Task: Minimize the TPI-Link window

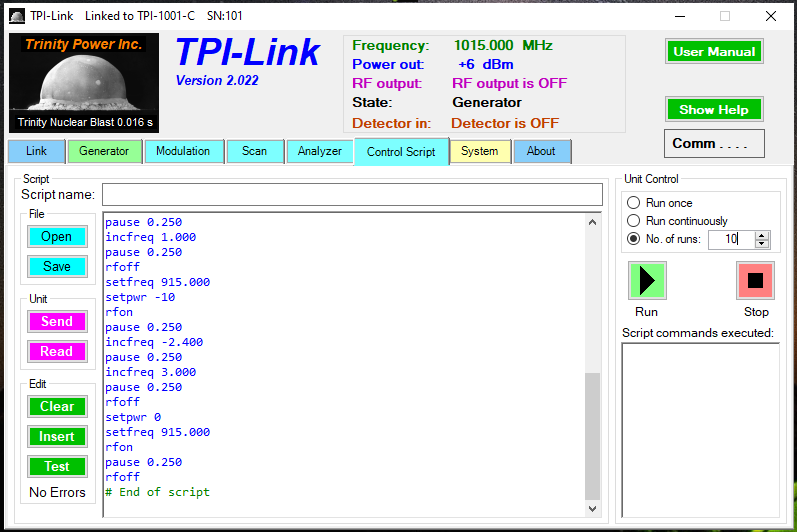Action: pos(680,16)
